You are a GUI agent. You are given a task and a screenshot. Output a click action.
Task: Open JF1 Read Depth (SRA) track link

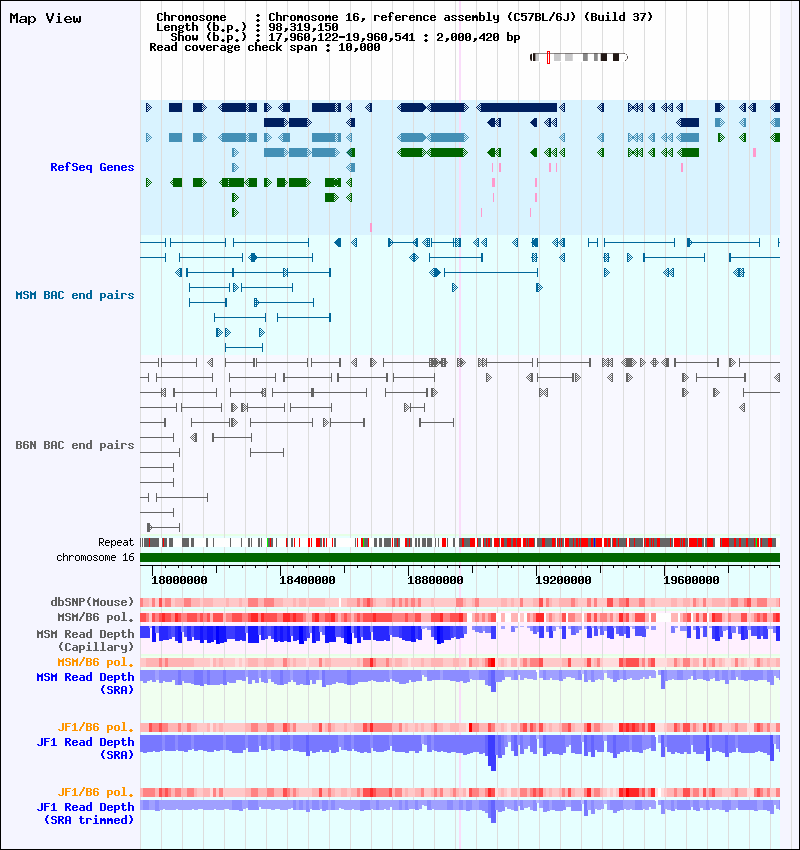[86, 748]
